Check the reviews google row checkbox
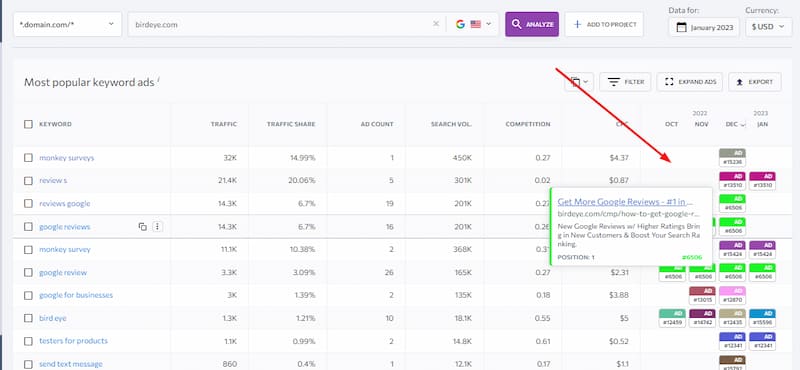800x370 pixels. [x=28, y=204]
